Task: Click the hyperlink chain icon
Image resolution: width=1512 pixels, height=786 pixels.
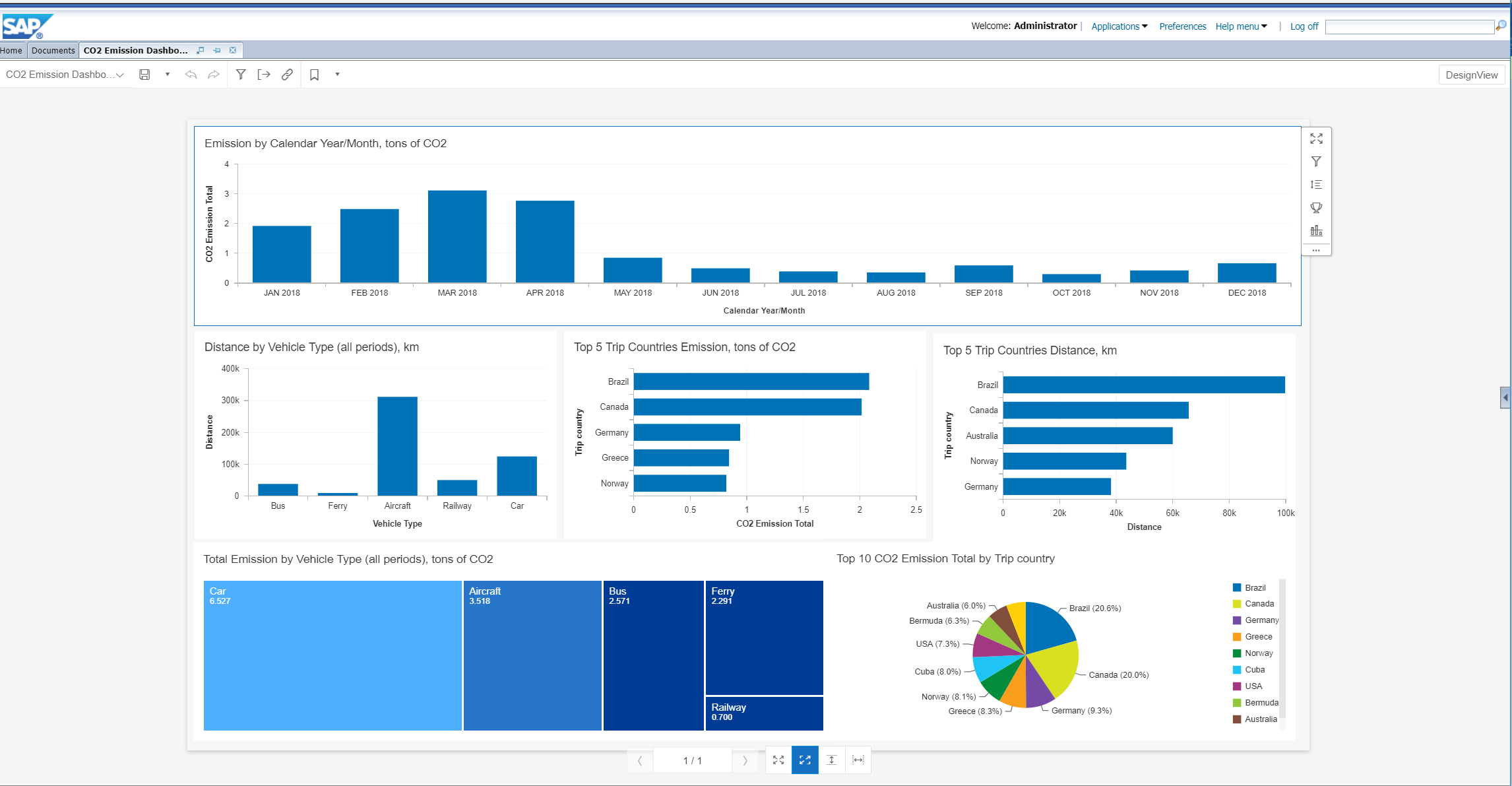Action: click(x=287, y=75)
